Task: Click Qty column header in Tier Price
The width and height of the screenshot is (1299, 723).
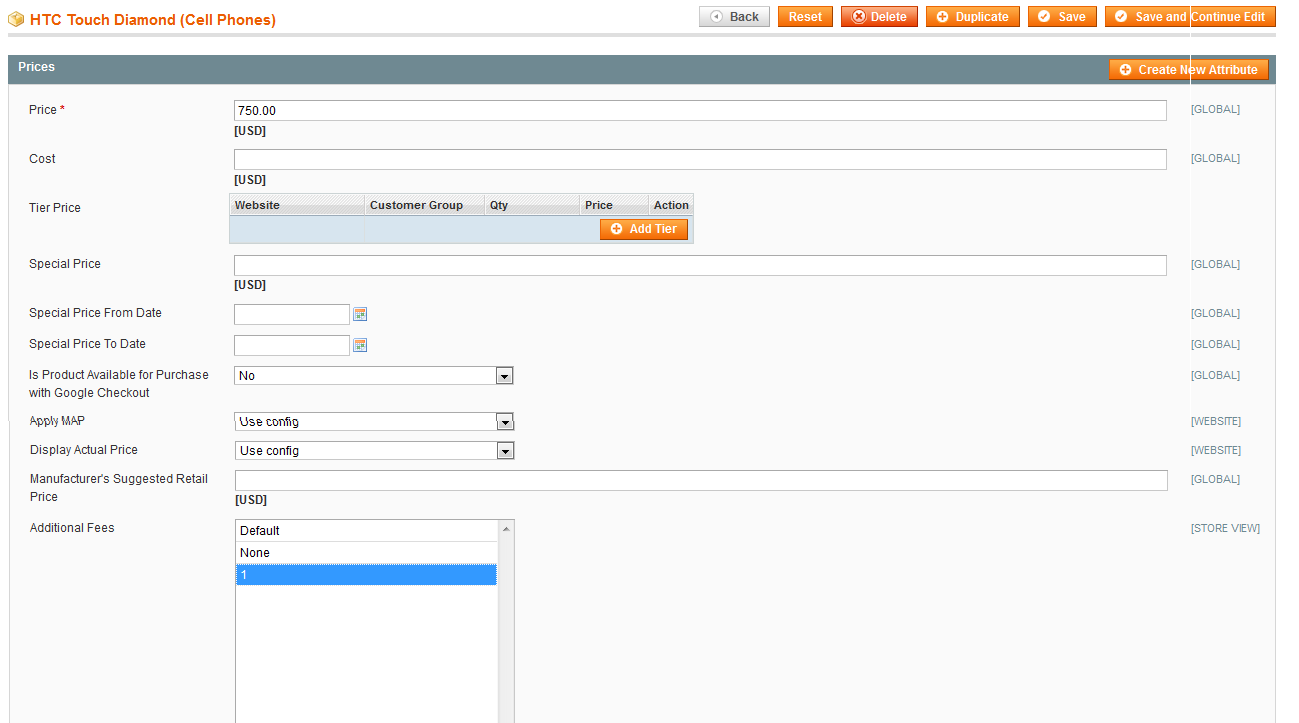Action: (532, 205)
